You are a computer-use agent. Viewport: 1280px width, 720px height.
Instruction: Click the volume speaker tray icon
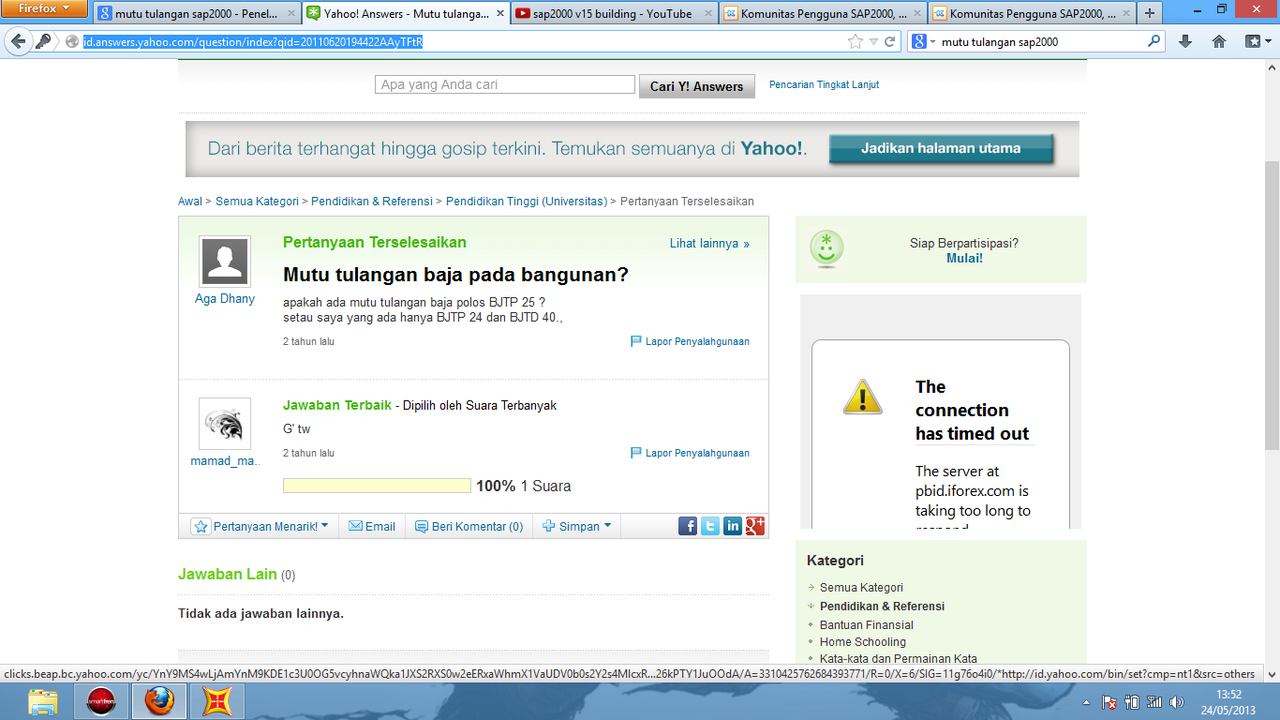click(x=1175, y=703)
